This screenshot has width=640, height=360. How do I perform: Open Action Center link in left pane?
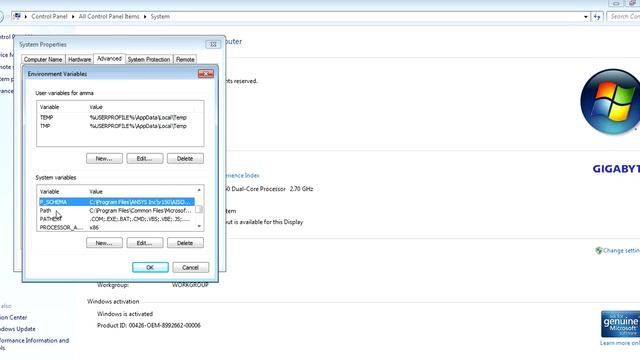point(13,318)
